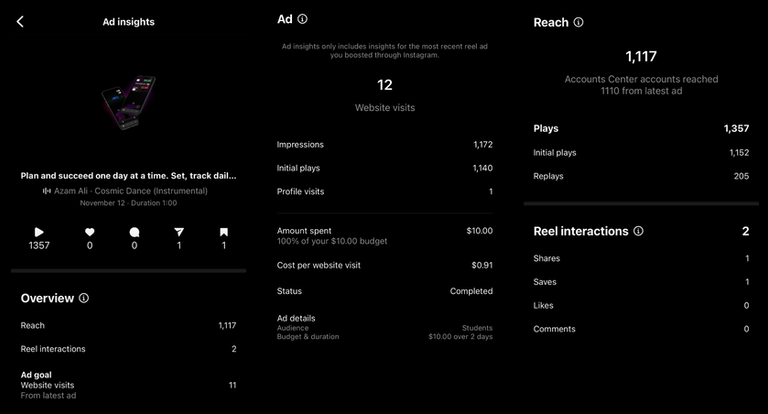Click the Ad goal Website visits row
Screen dimensions: 768x414
128,385
